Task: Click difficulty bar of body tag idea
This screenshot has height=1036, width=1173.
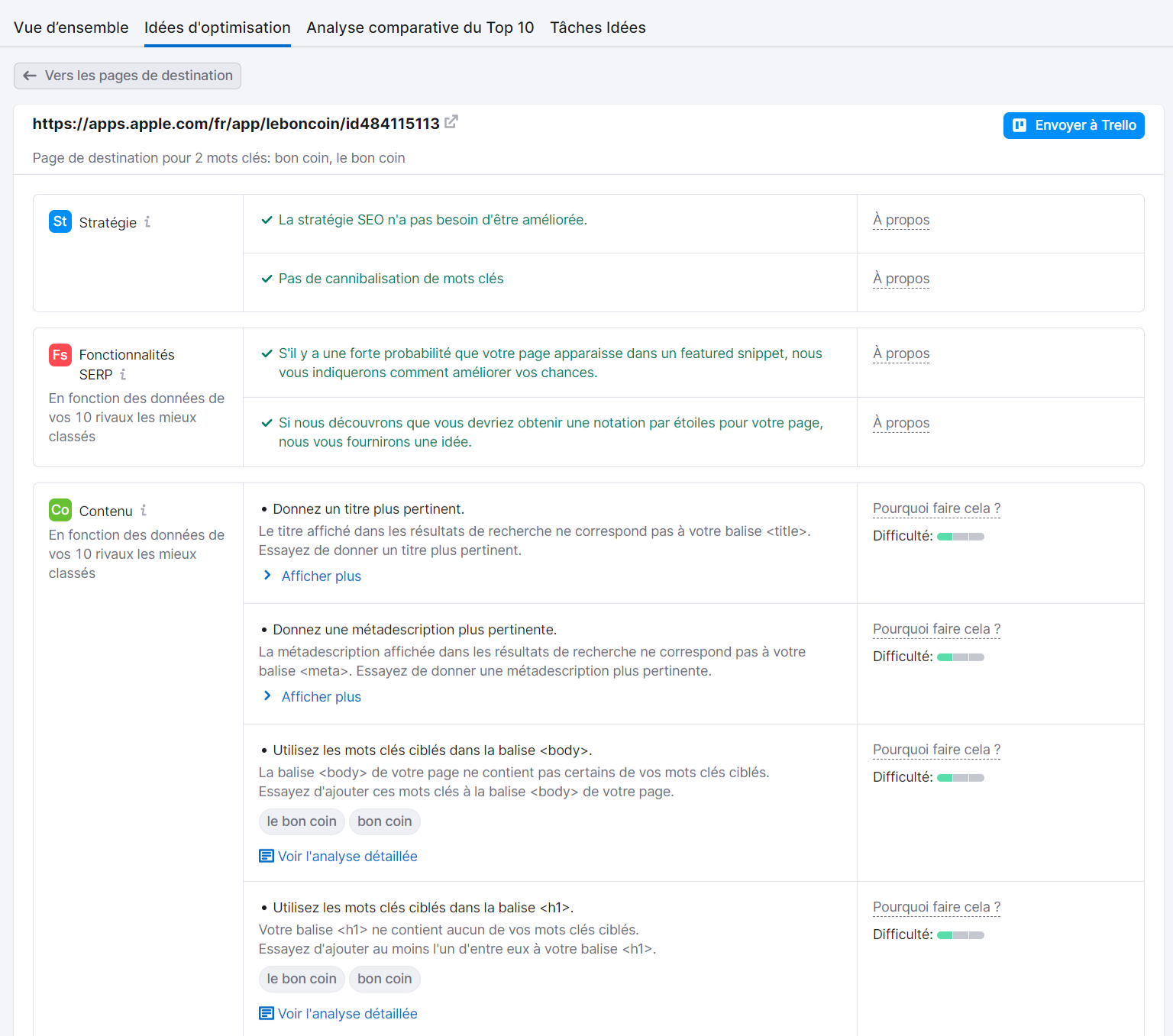Action: coord(961,778)
